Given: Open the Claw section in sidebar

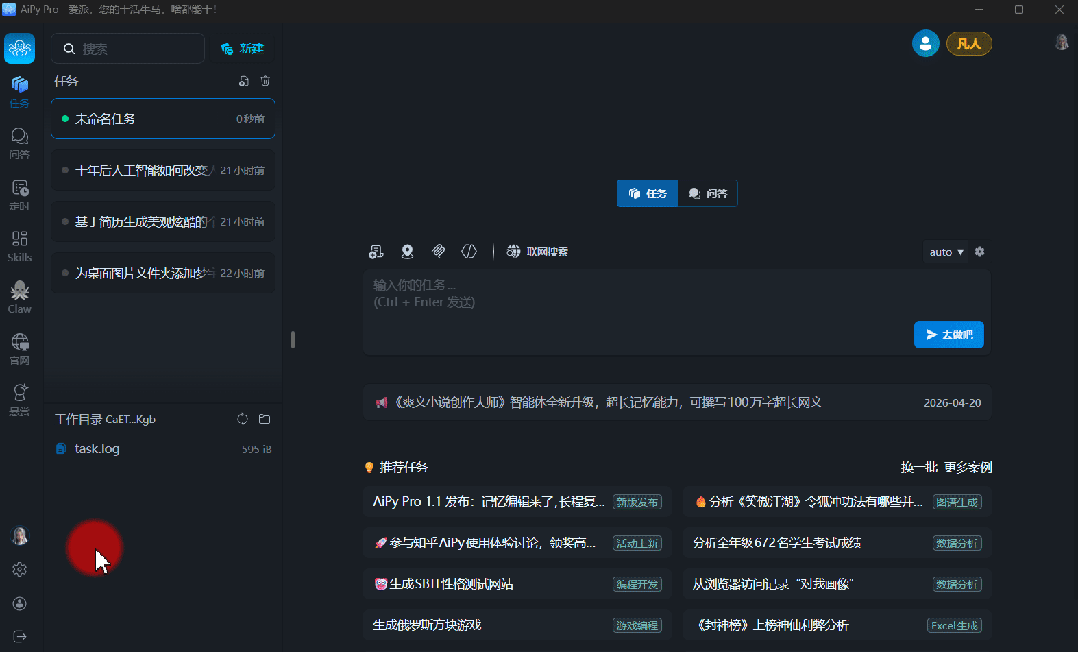Looking at the screenshot, I should pos(19,297).
